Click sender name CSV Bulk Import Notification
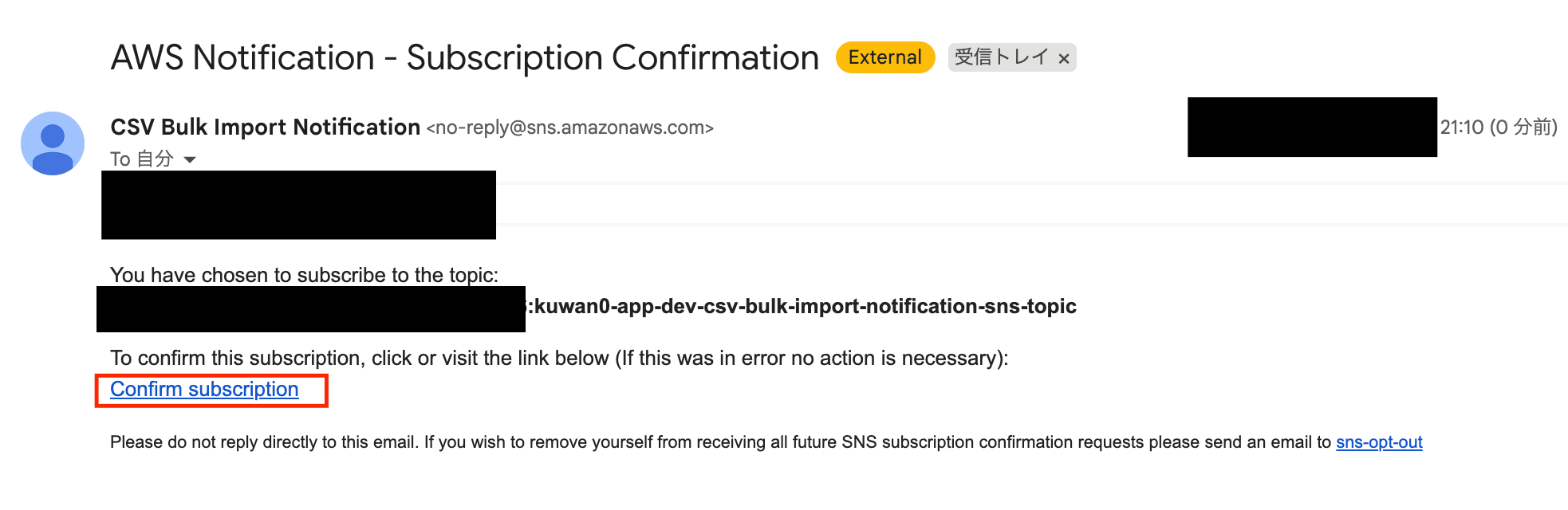Viewport: 1568px width, 510px height. 265,127
